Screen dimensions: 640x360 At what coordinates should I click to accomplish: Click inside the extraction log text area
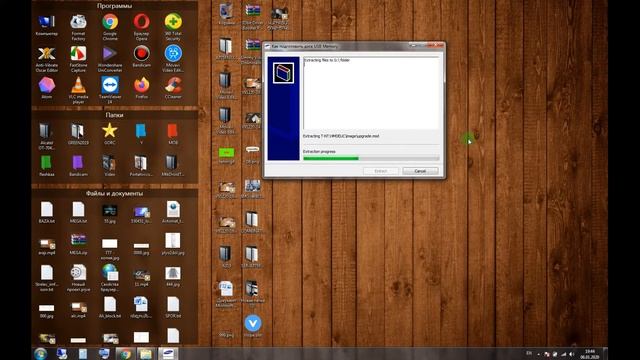coord(371,93)
